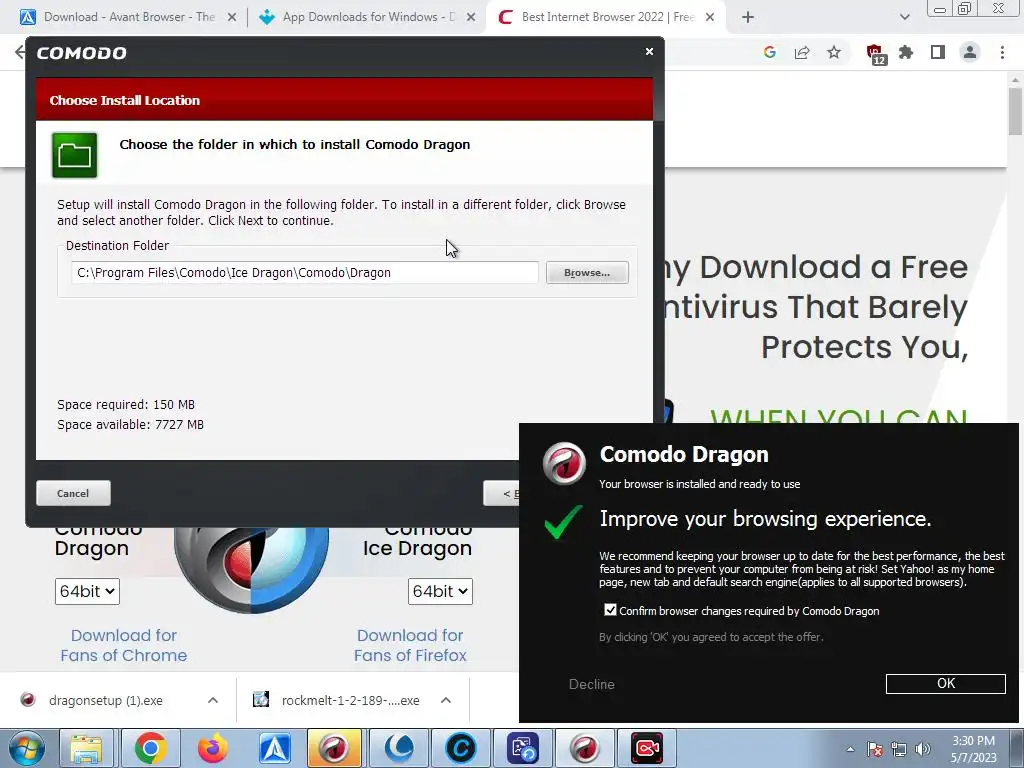Screen dimensions: 1024x768
Task: Open the Windows Start button
Action: point(26,748)
